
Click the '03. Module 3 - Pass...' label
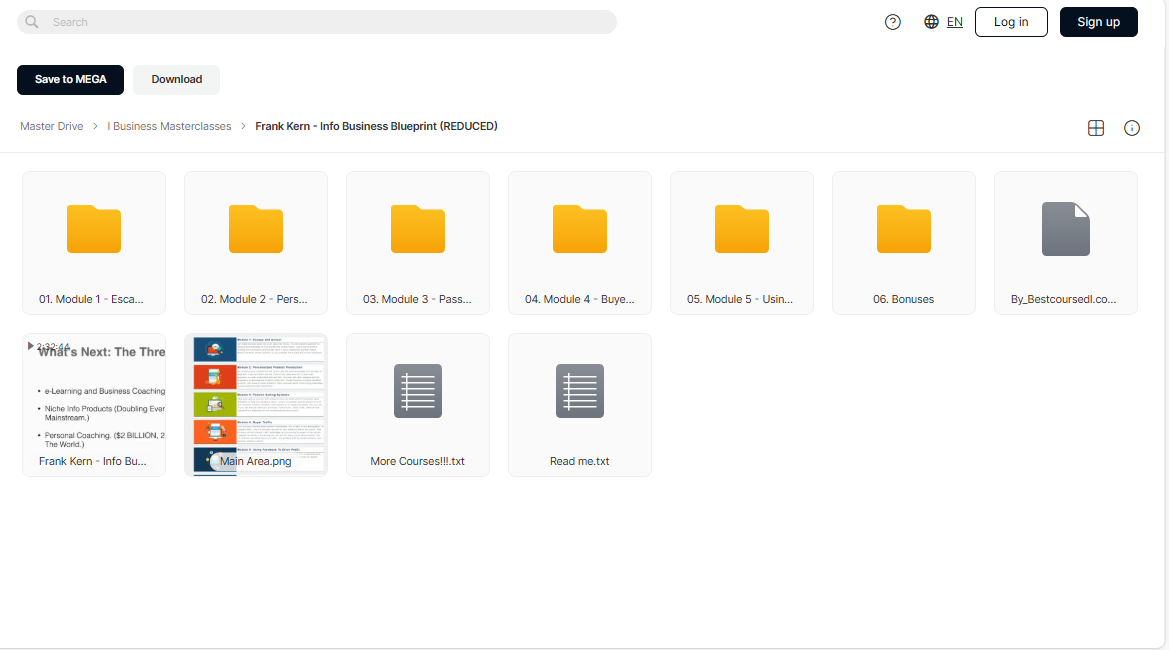coord(418,300)
